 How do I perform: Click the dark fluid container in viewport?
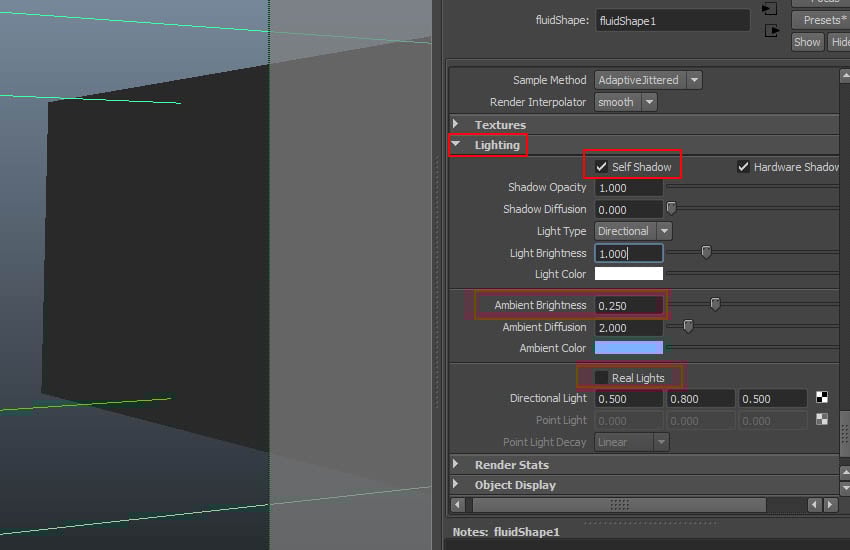[x=157, y=260]
